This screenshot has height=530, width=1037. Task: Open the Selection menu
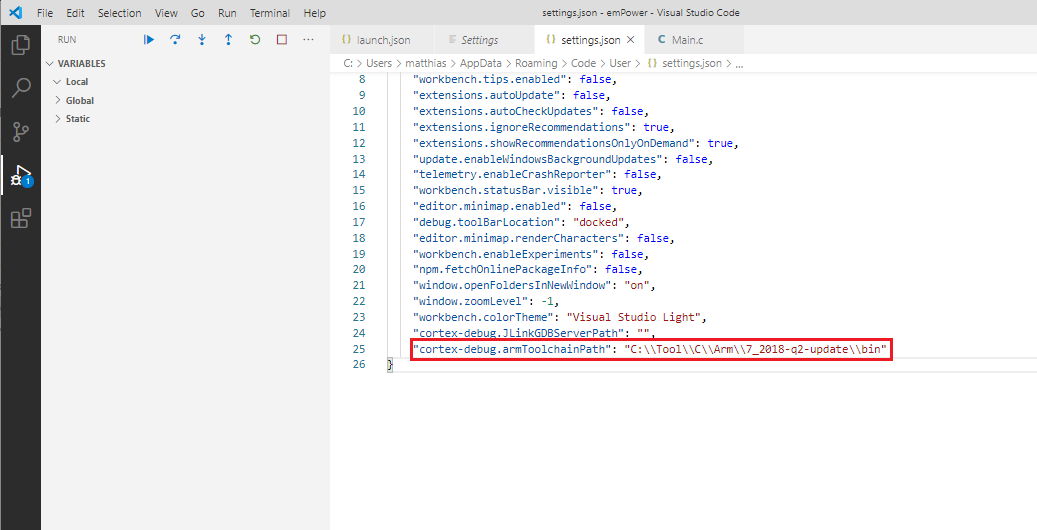tap(120, 13)
